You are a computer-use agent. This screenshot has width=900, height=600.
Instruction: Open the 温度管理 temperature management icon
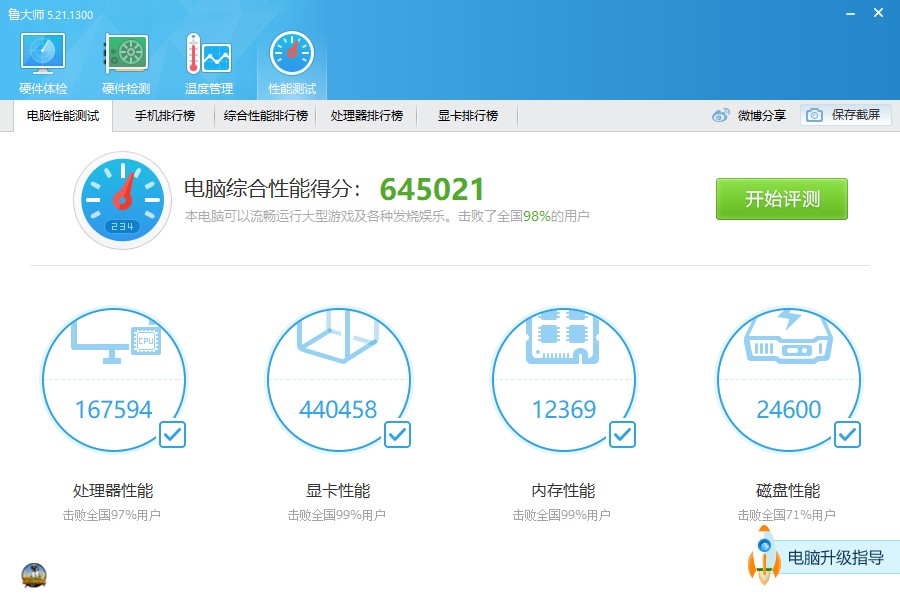tap(208, 55)
